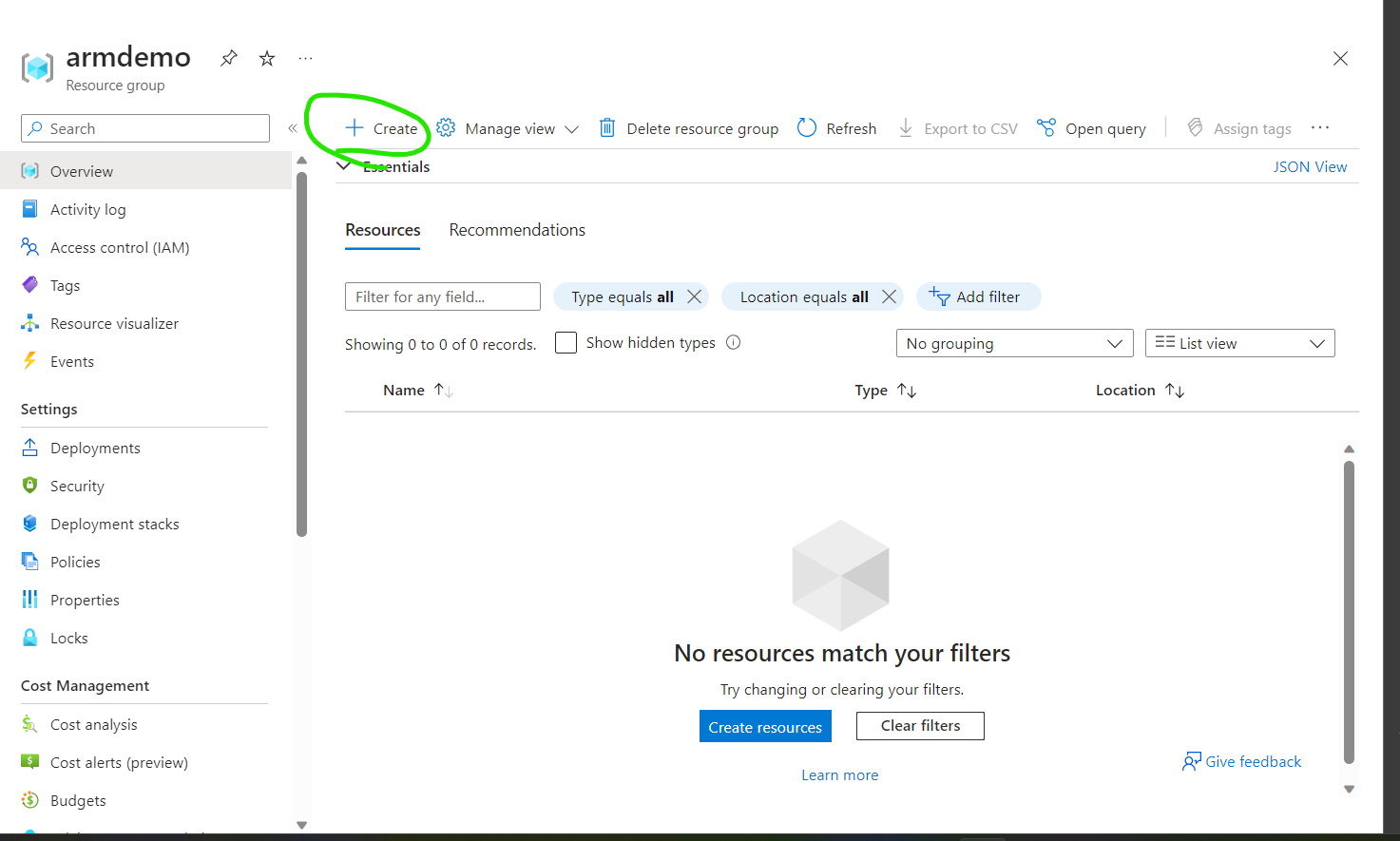Open the JSON View link
The width and height of the screenshot is (1400, 841).
pyautogui.click(x=1310, y=166)
